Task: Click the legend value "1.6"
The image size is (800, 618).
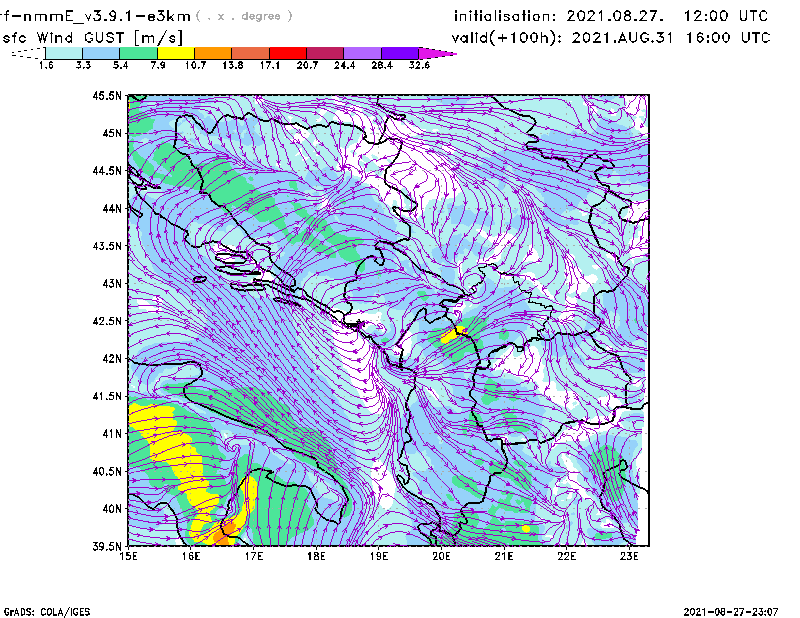Action: (46, 65)
